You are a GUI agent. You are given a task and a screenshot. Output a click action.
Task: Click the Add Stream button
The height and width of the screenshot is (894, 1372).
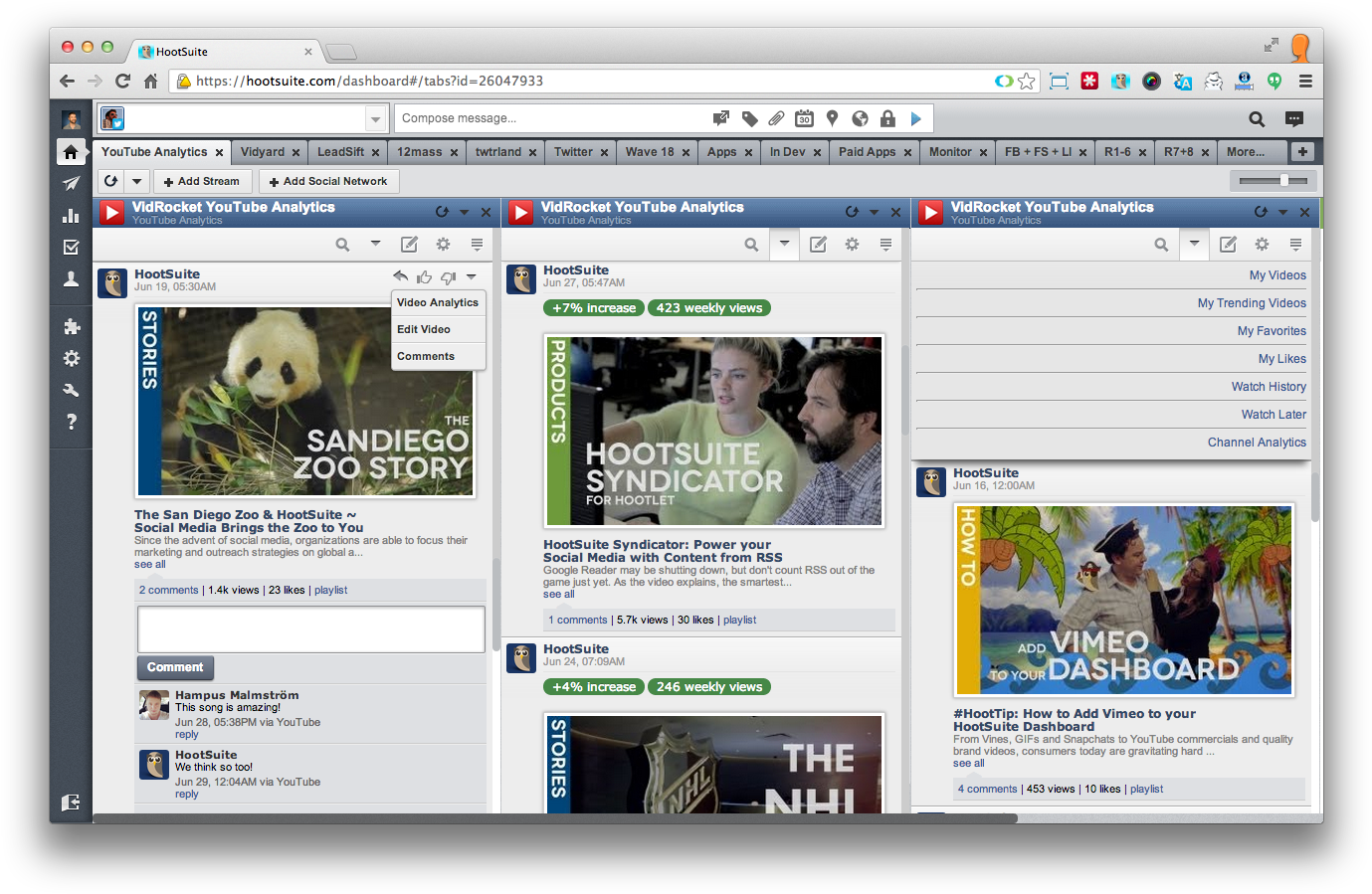pyautogui.click(x=202, y=181)
